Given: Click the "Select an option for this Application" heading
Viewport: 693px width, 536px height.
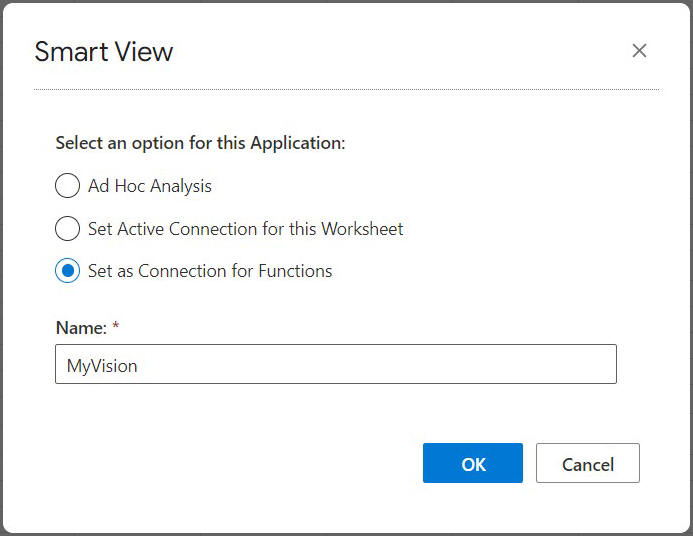Looking at the screenshot, I should [x=200, y=143].
